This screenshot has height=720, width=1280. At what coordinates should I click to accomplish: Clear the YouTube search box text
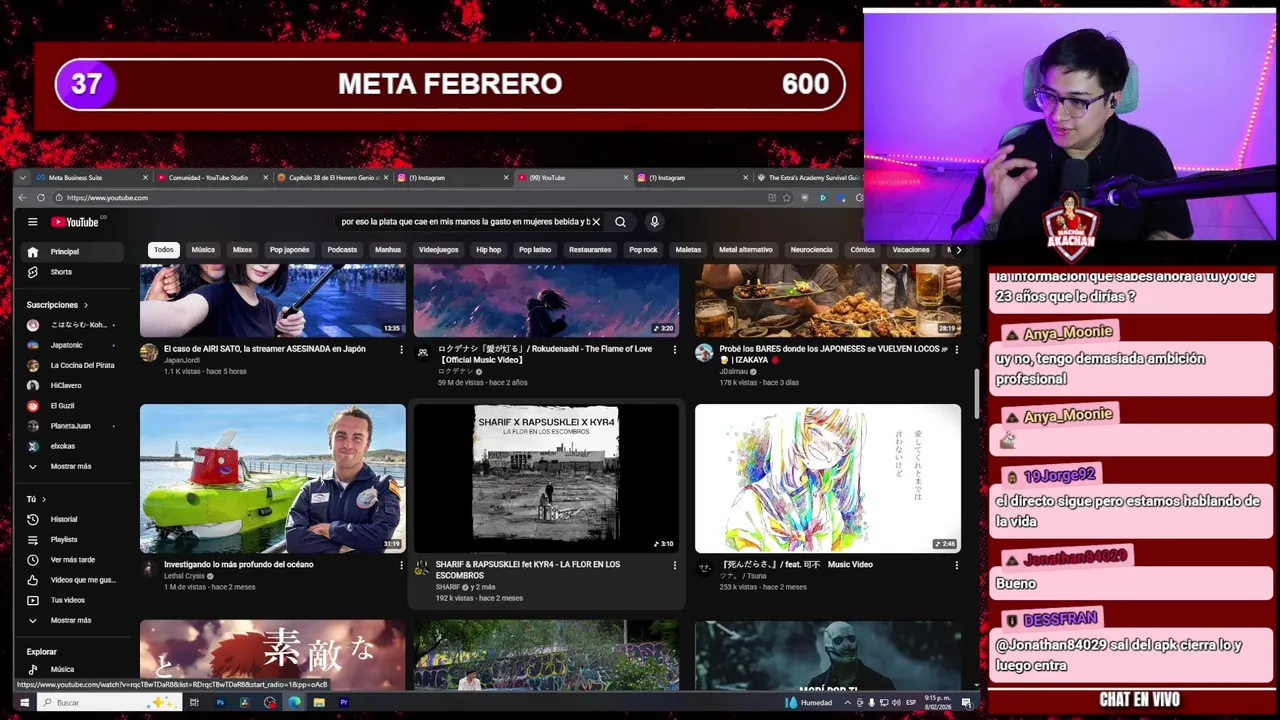coord(596,222)
